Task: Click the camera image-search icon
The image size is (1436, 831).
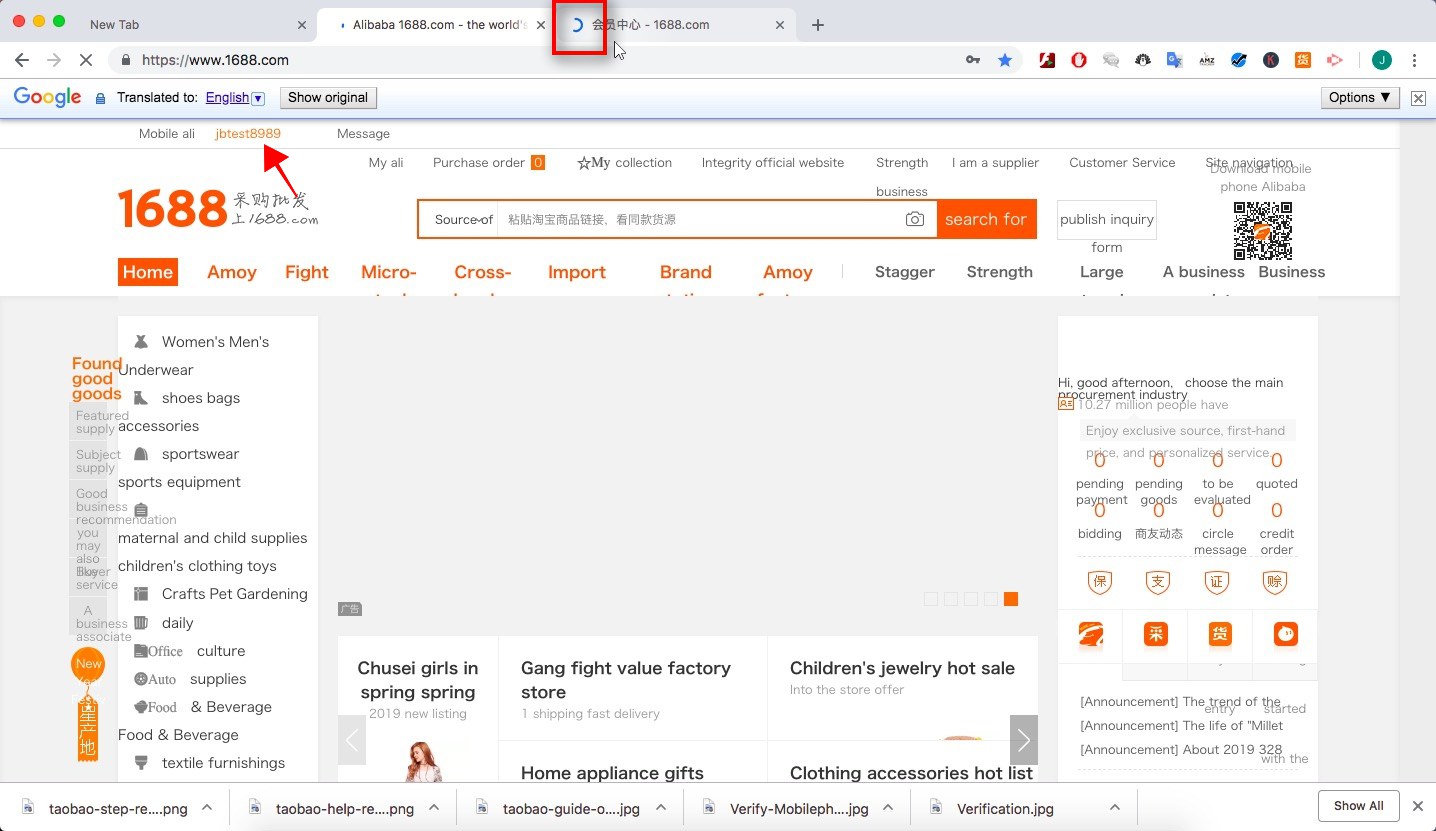Action: coord(914,219)
